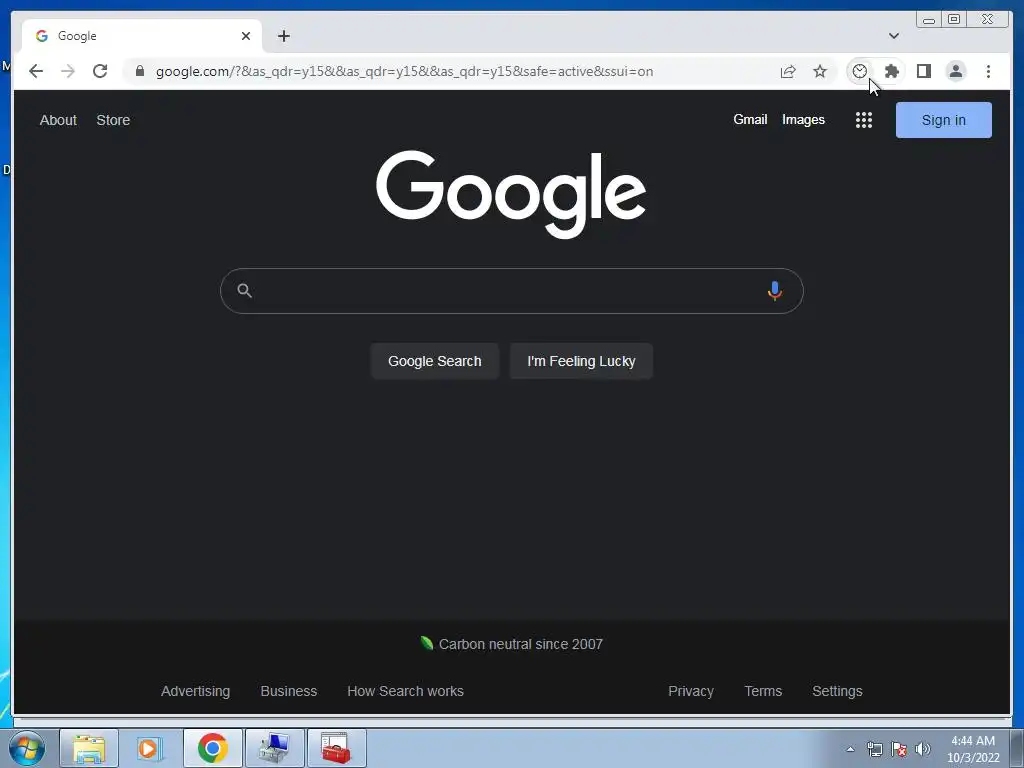The width and height of the screenshot is (1024, 768).
Task: Click the Google logo
Action: pos(511,194)
